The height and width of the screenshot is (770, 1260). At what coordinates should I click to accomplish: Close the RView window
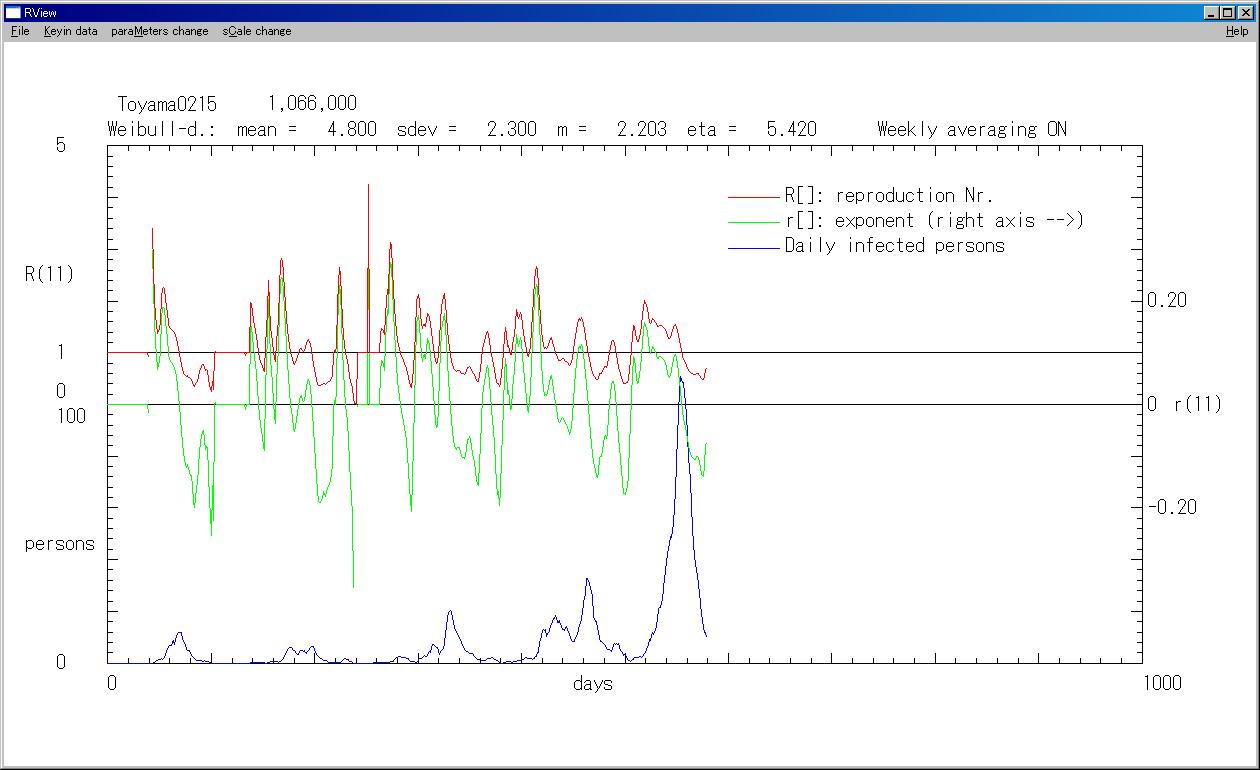tap(1245, 12)
